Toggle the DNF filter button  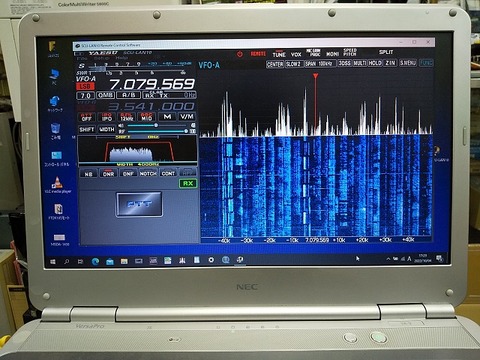[x=128, y=174]
